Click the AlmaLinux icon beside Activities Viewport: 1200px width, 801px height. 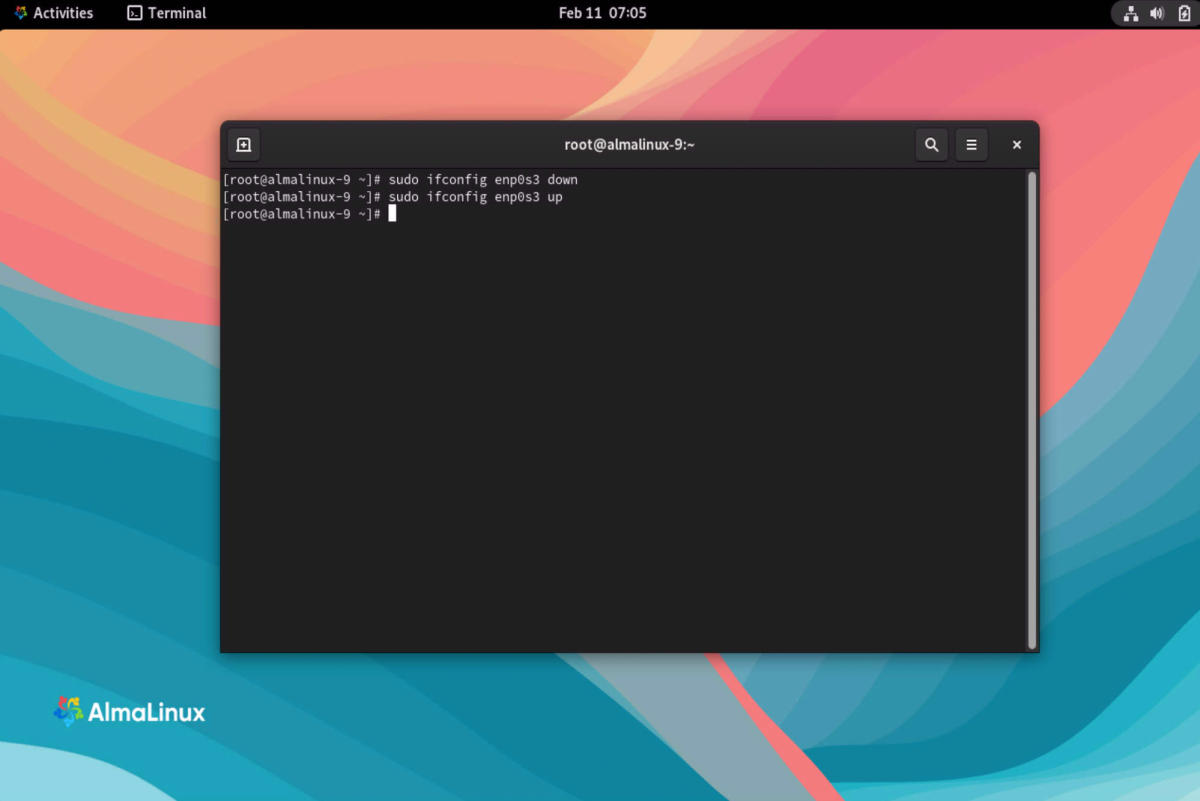coord(21,14)
